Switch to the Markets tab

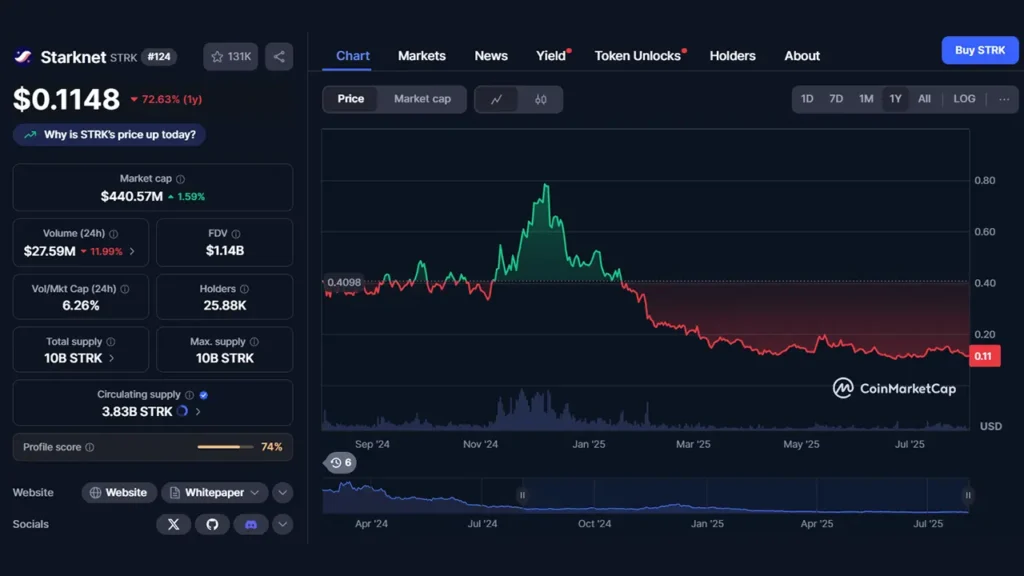(422, 56)
